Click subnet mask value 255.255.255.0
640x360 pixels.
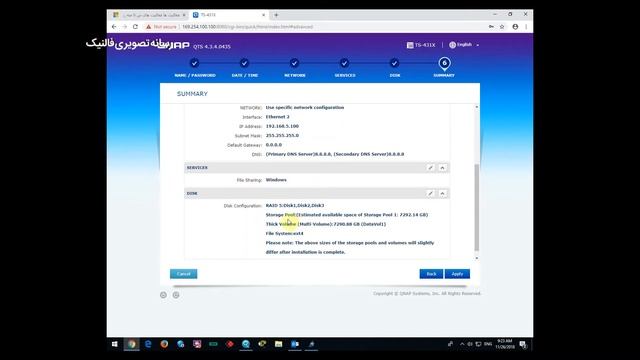(282, 136)
